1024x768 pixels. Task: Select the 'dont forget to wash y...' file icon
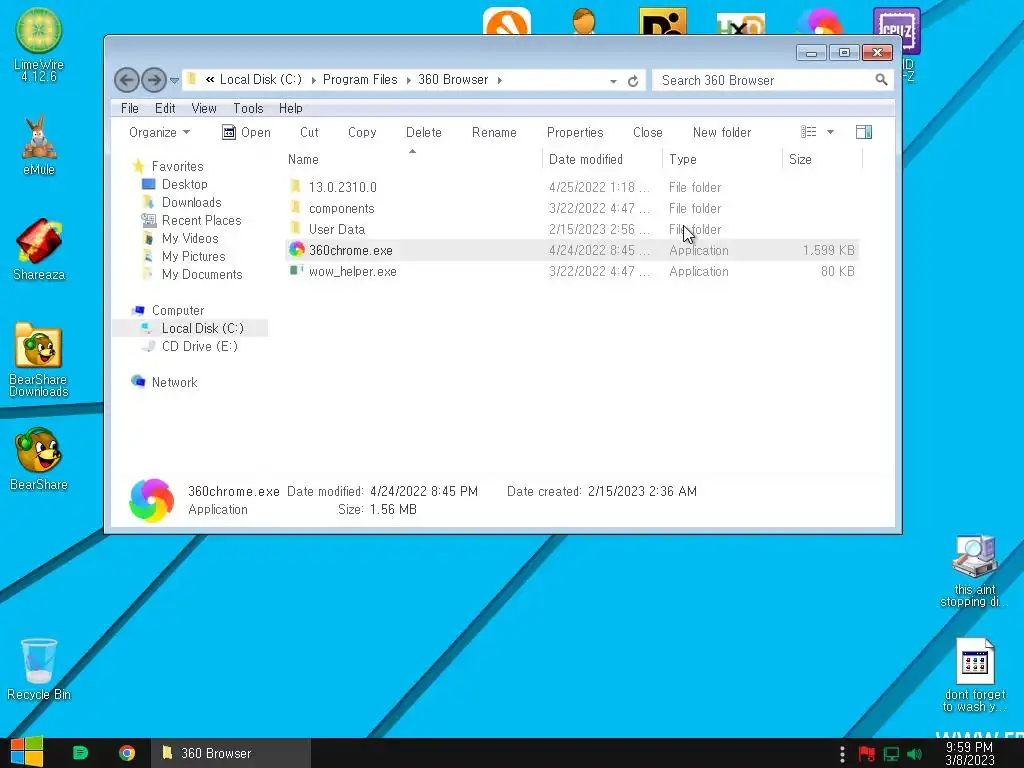tap(974, 675)
